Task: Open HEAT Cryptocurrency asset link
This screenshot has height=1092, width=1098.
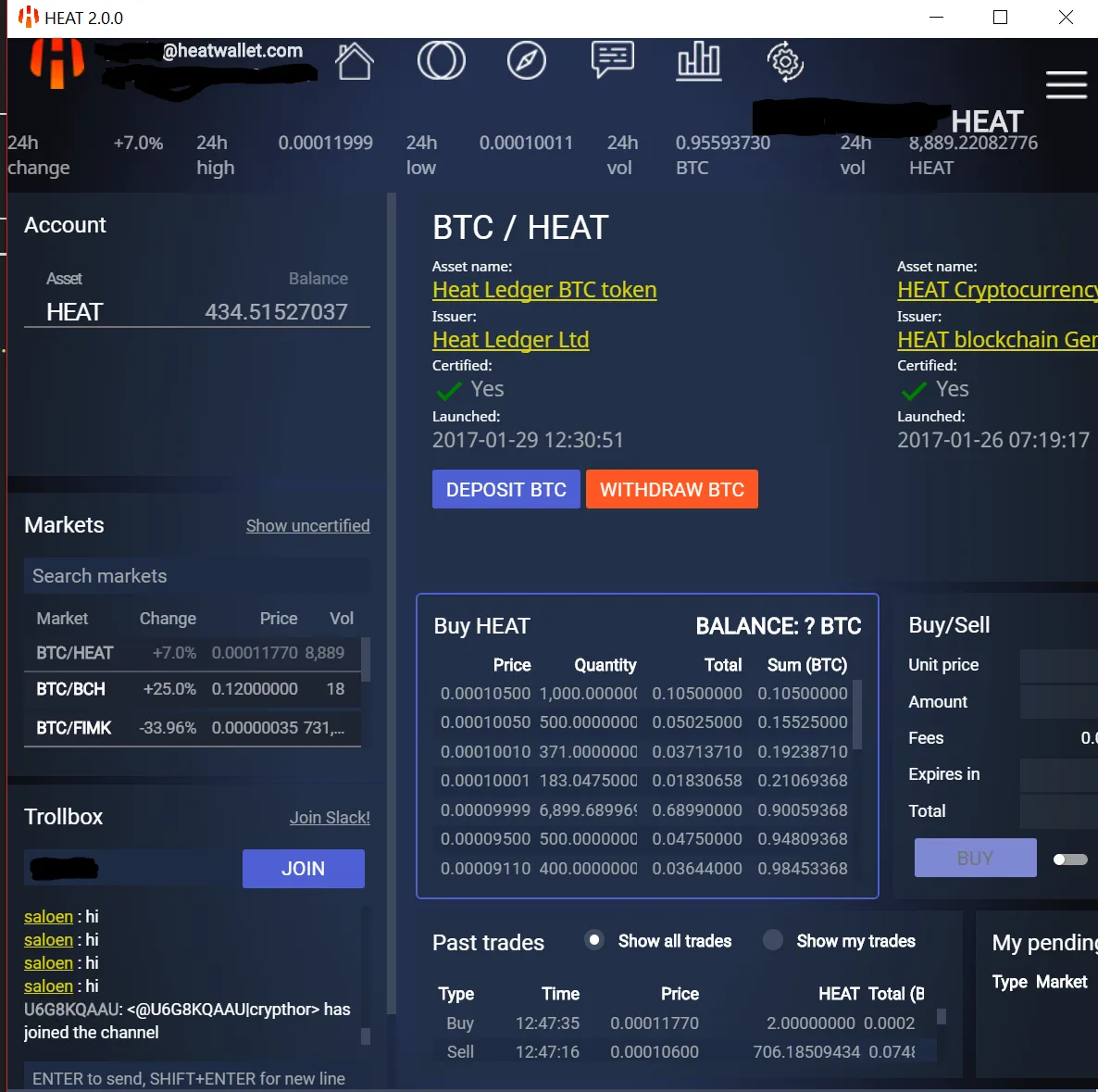Action: [x=997, y=290]
